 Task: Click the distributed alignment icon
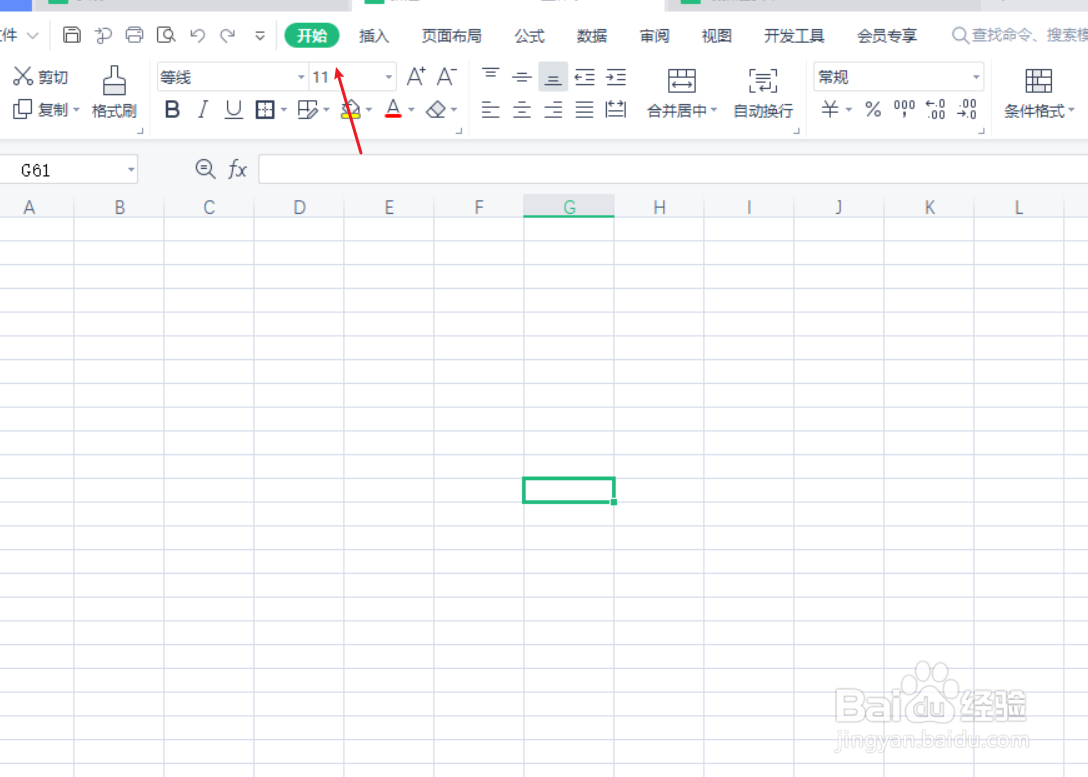[x=616, y=110]
